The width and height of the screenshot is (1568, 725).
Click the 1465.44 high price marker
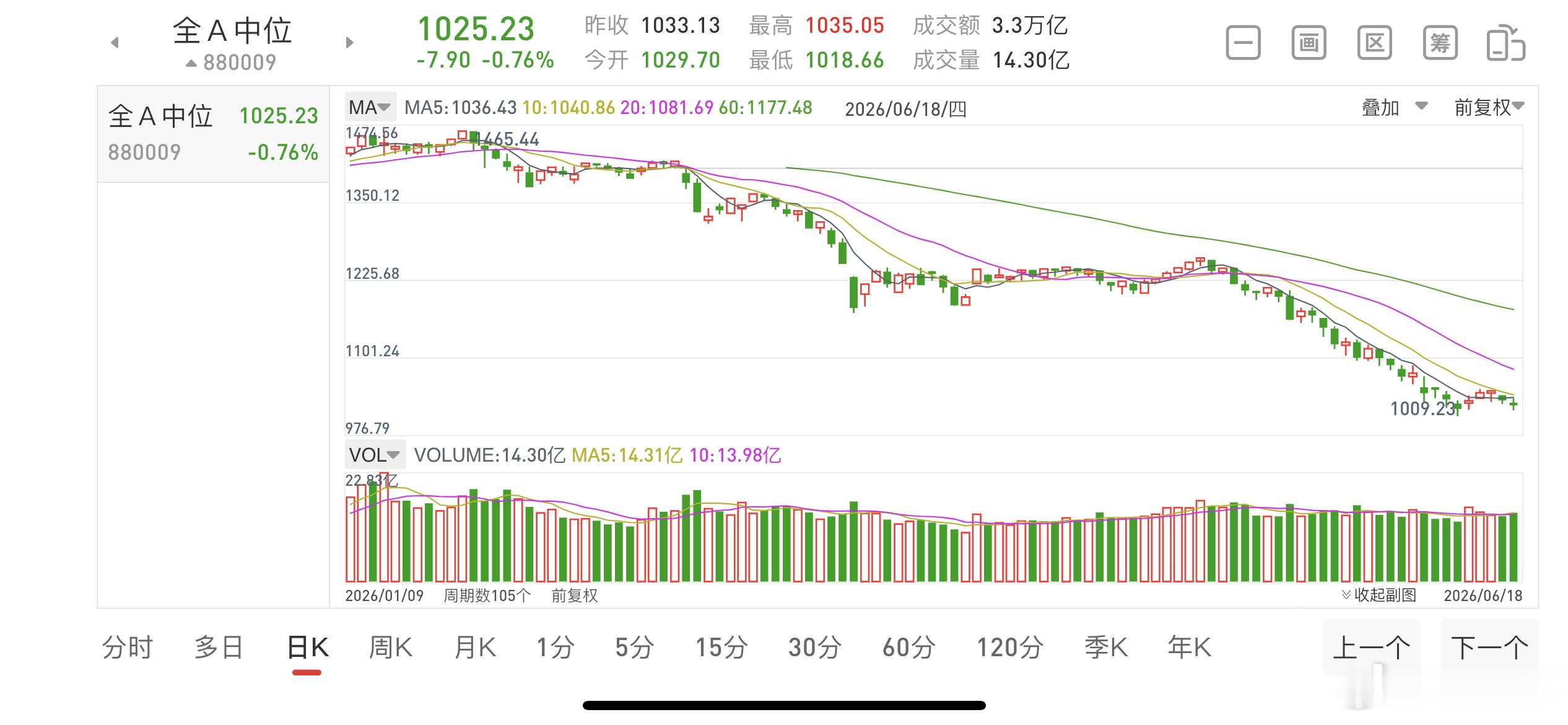click(x=507, y=139)
